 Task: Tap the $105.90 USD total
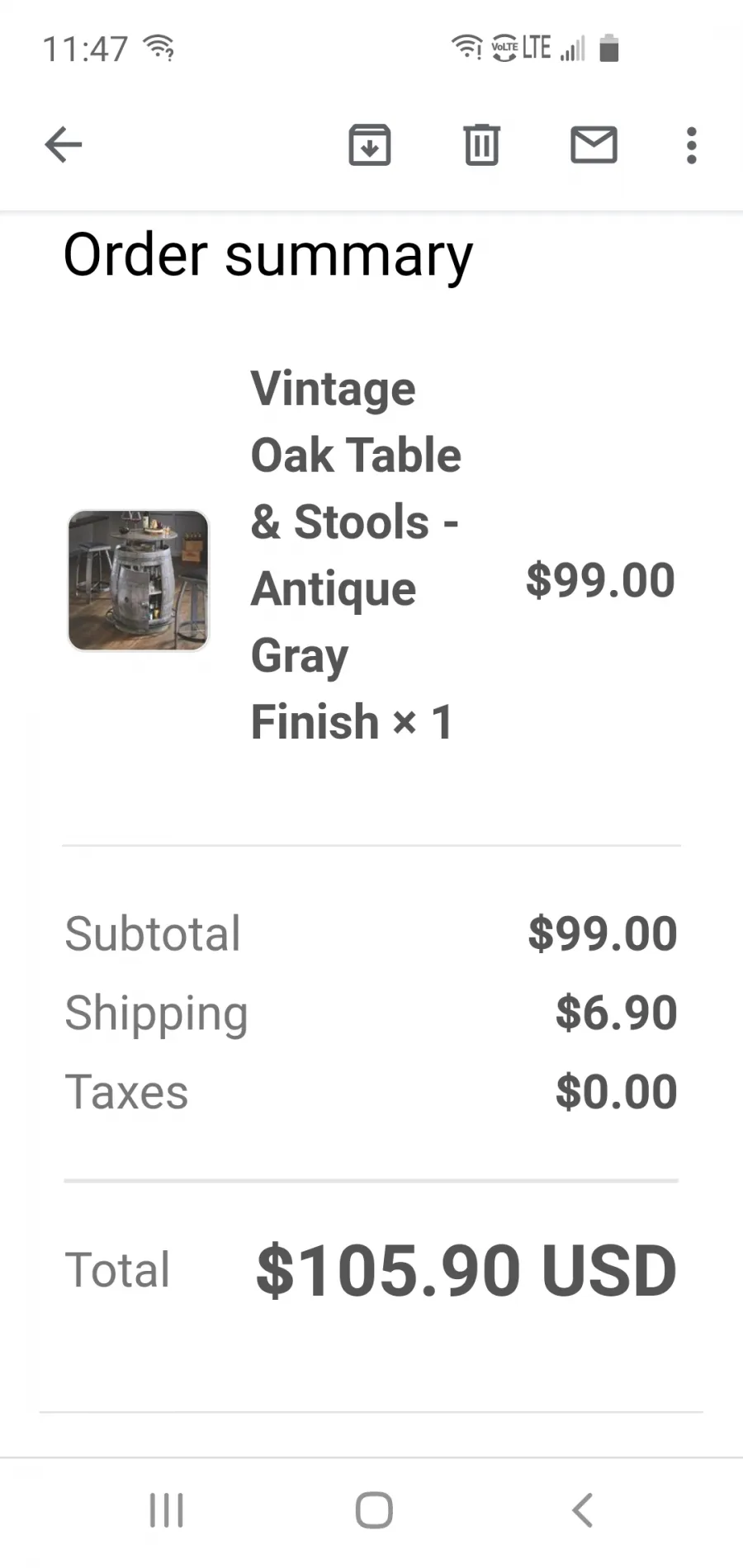(x=466, y=1270)
